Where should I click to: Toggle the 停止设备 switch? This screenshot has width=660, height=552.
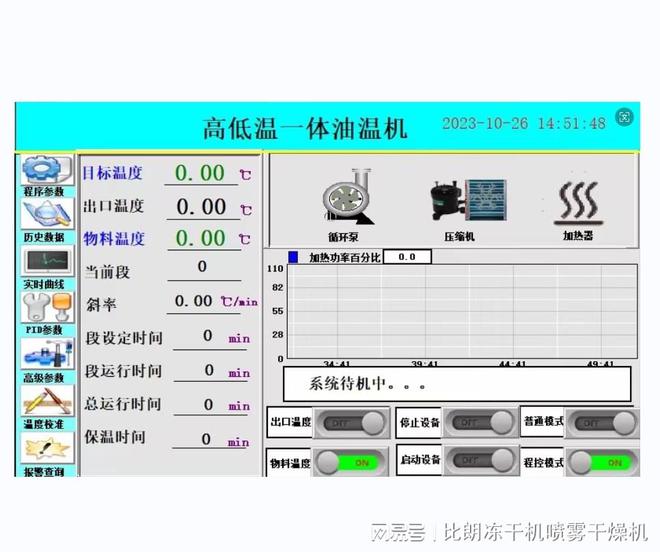[482, 422]
